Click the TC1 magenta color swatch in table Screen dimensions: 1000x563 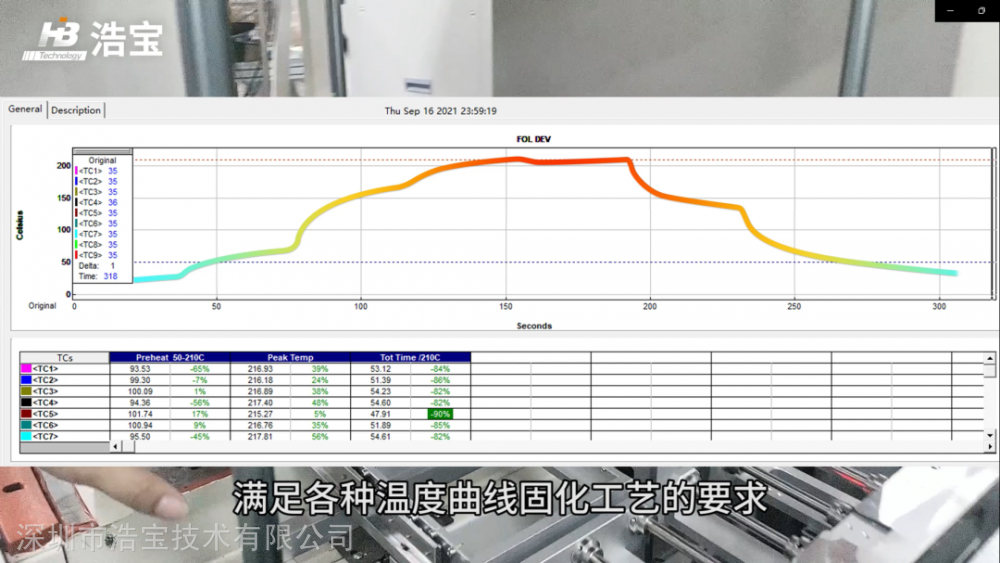tap(26, 369)
